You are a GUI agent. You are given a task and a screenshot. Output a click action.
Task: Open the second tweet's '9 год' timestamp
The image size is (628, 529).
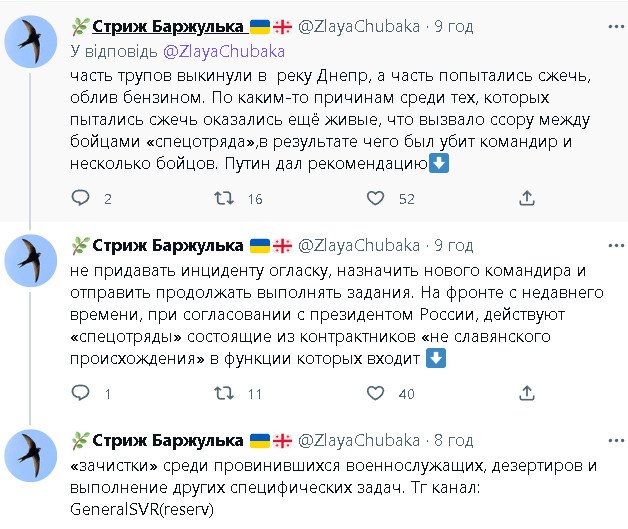click(450, 246)
